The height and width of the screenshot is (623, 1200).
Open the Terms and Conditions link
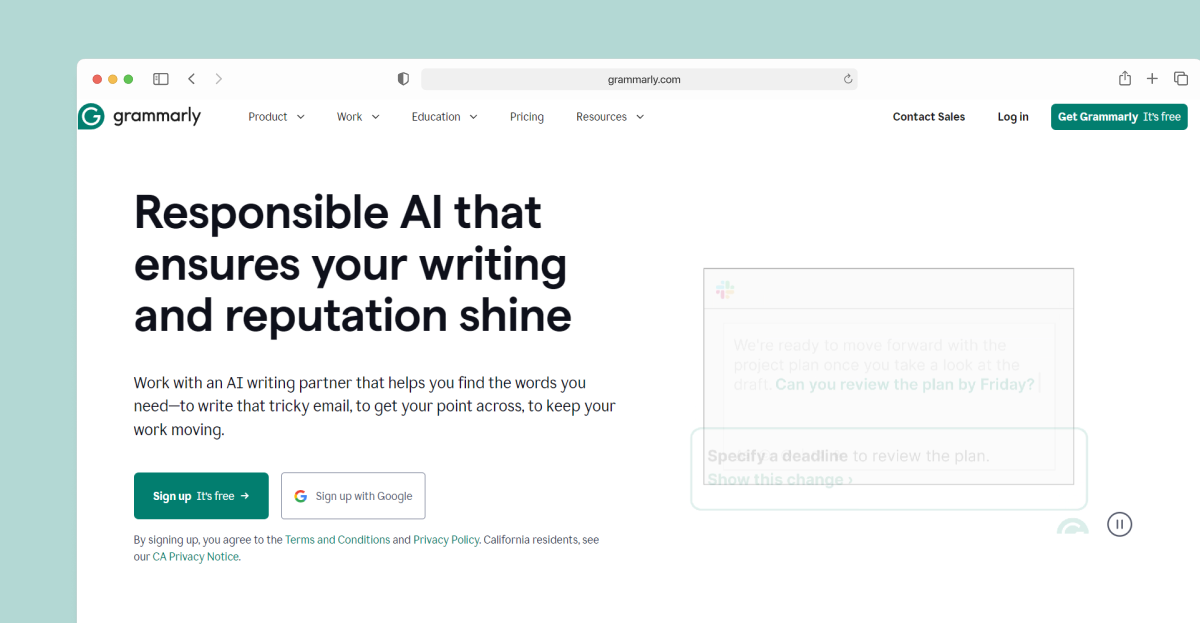[x=338, y=540]
